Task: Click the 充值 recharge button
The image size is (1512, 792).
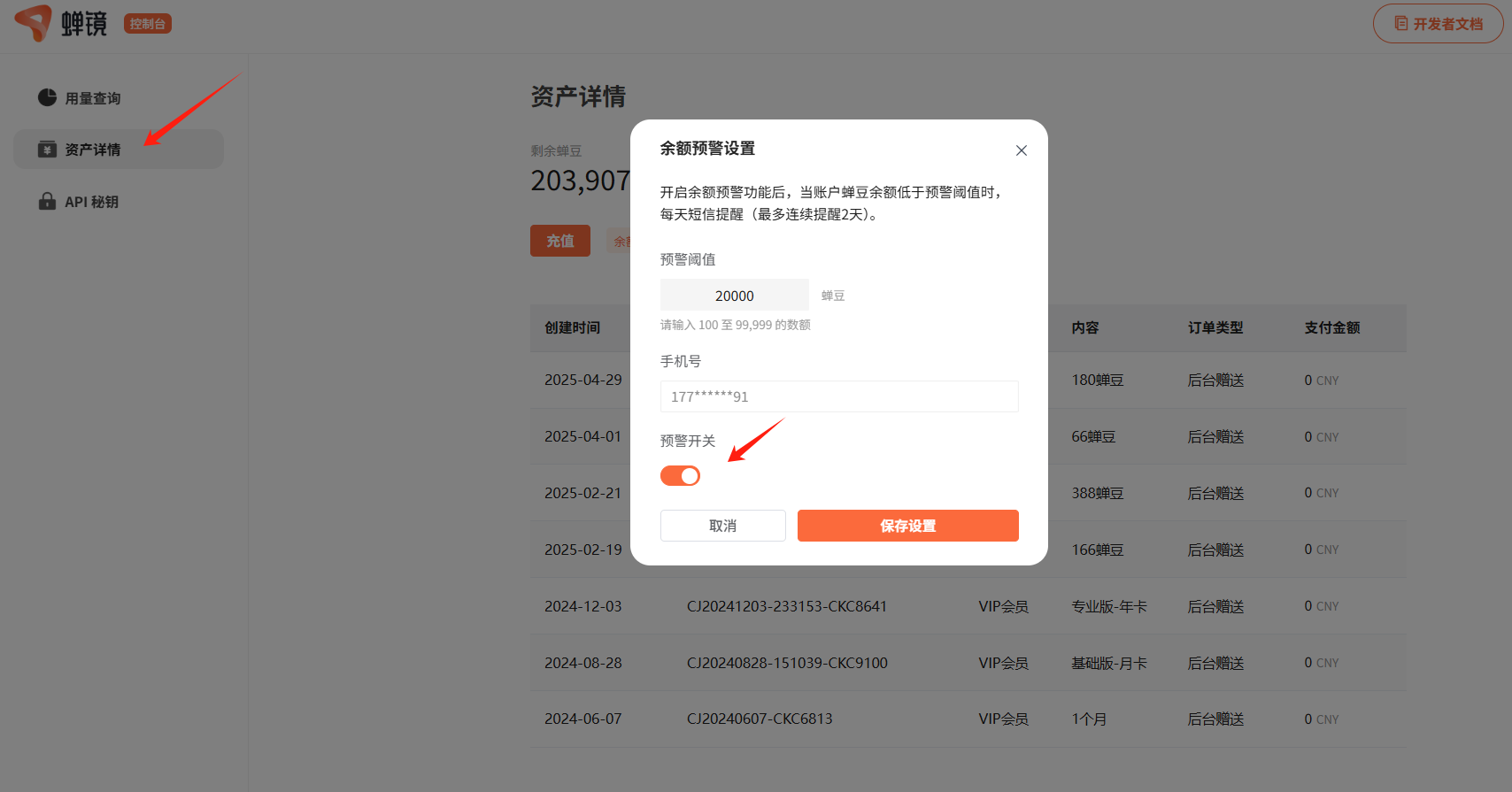Action: click(559, 241)
